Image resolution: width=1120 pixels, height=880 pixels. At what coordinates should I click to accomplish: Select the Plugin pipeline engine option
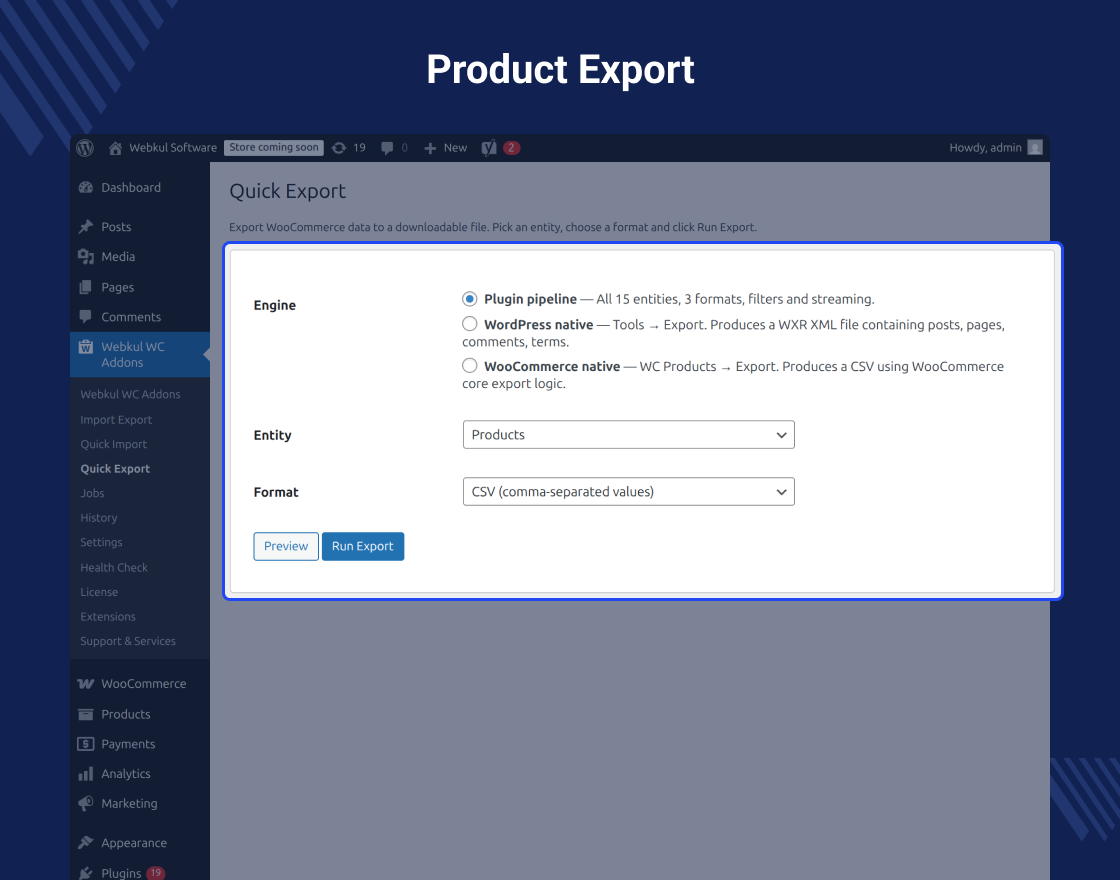click(469, 299)
